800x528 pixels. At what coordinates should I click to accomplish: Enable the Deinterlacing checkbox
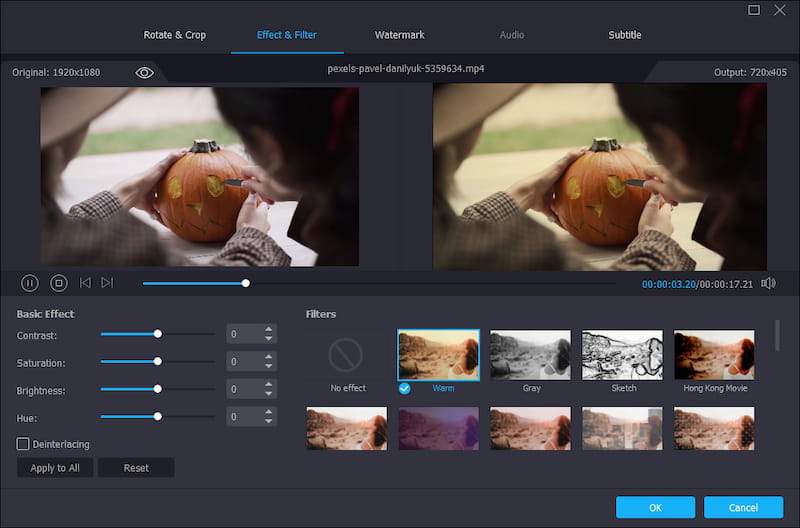23,443
